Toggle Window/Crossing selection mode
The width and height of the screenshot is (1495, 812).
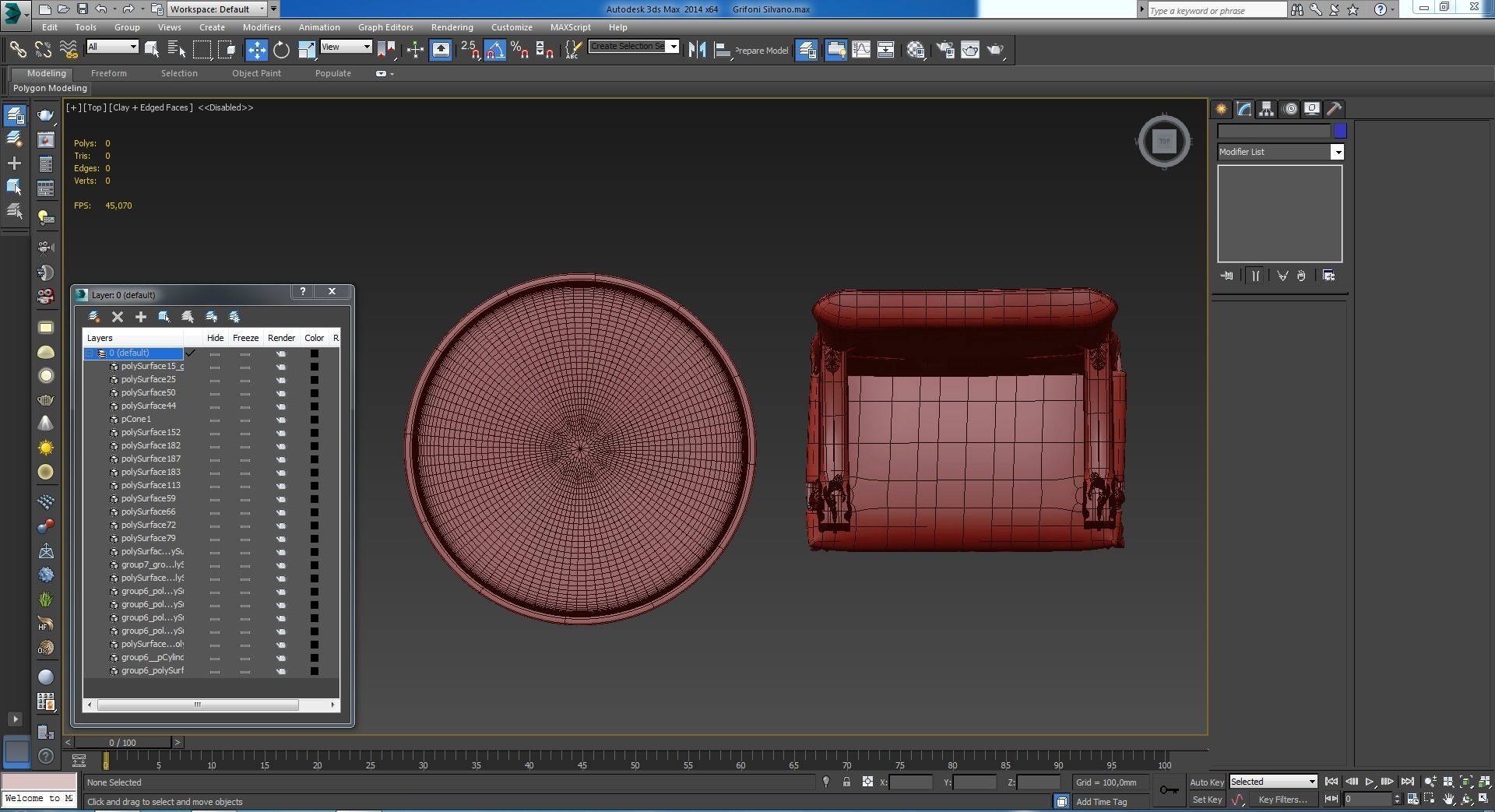click(x=227, y=50)
